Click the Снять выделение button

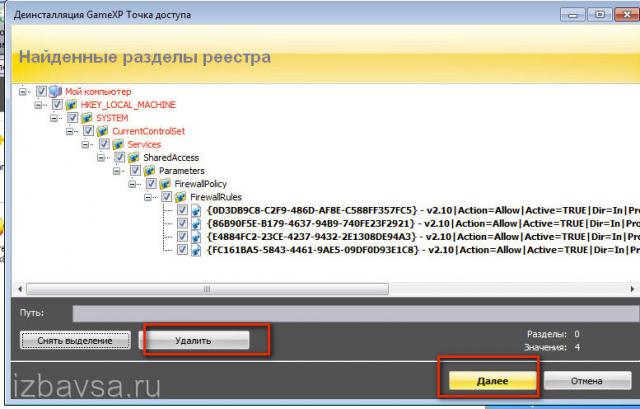[x=75, y=340]
